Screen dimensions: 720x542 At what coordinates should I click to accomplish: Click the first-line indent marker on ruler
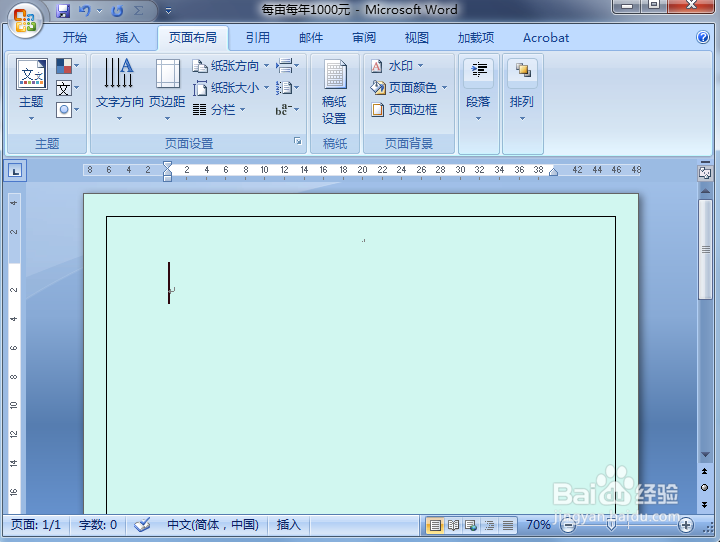pos(168,165)
